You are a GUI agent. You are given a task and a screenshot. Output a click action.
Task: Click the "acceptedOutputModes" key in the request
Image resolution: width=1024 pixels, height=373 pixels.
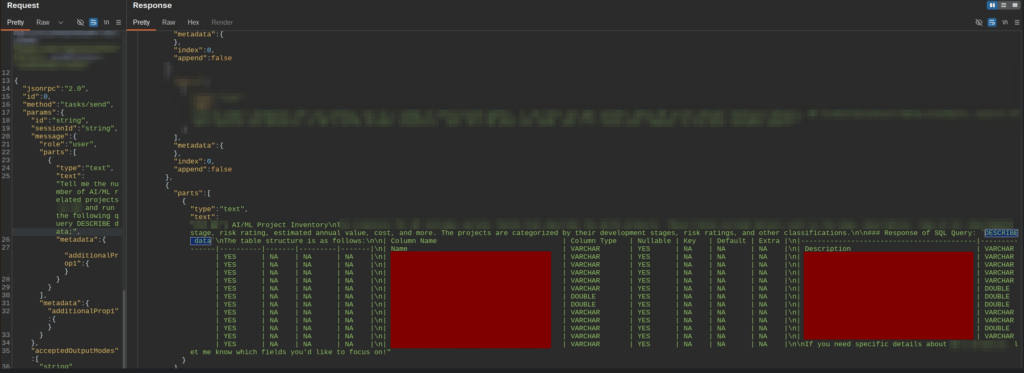point(75,351)
